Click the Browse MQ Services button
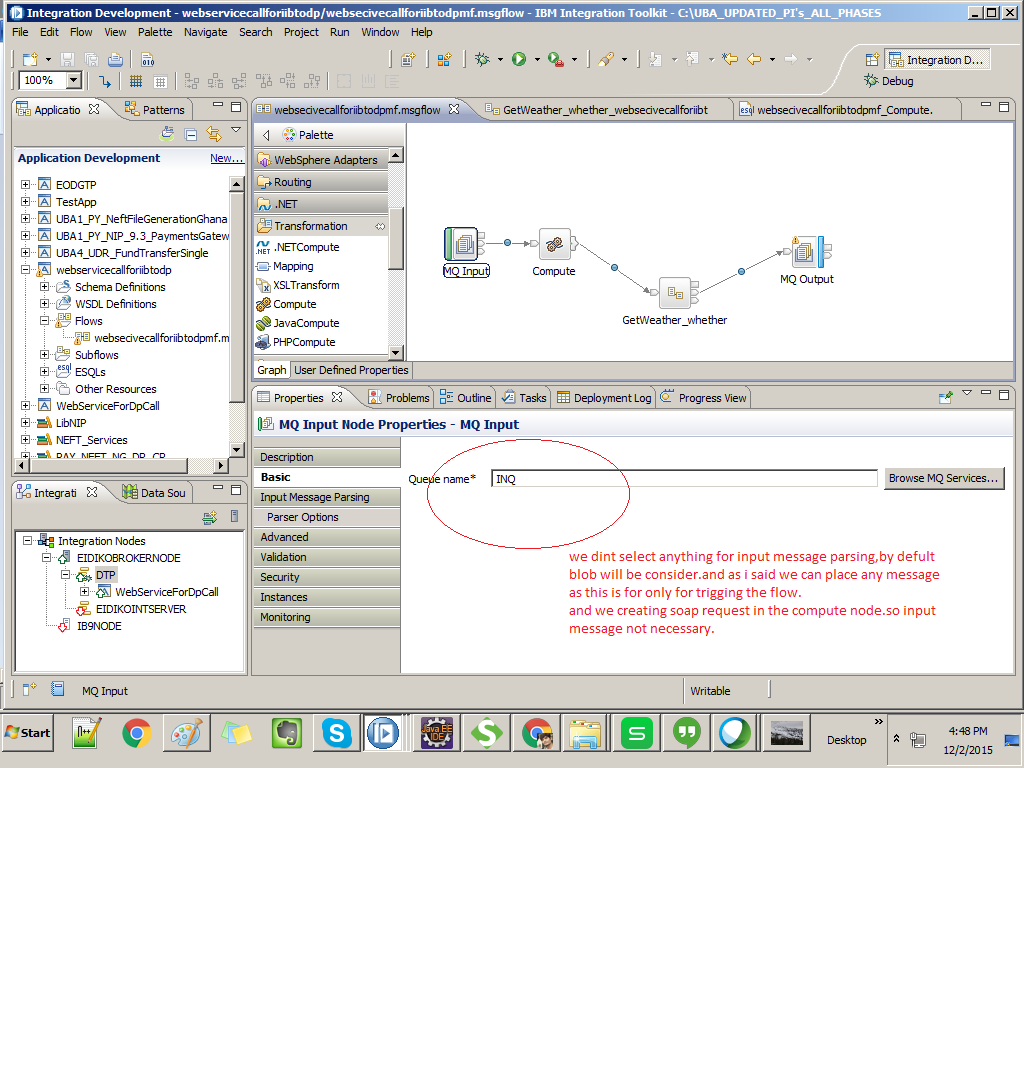Viewport: 1024px width, 1072px height. pyautogui.click(x=943, y=478)
